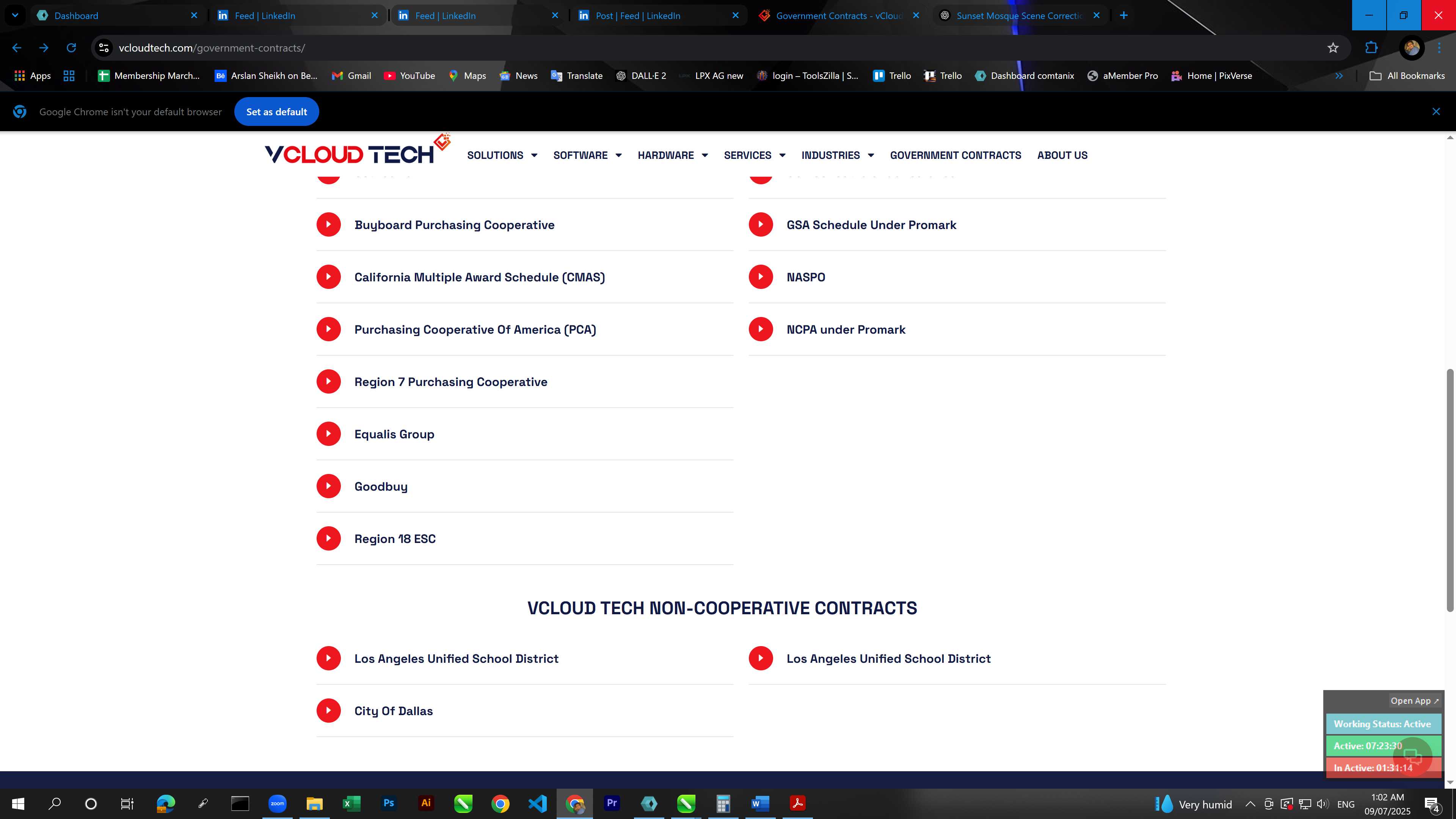This screenshot has width=1456, height=819.
Task: Click the red play icon beside GSA Schedule Under Promark
Action: coord(761,224)
